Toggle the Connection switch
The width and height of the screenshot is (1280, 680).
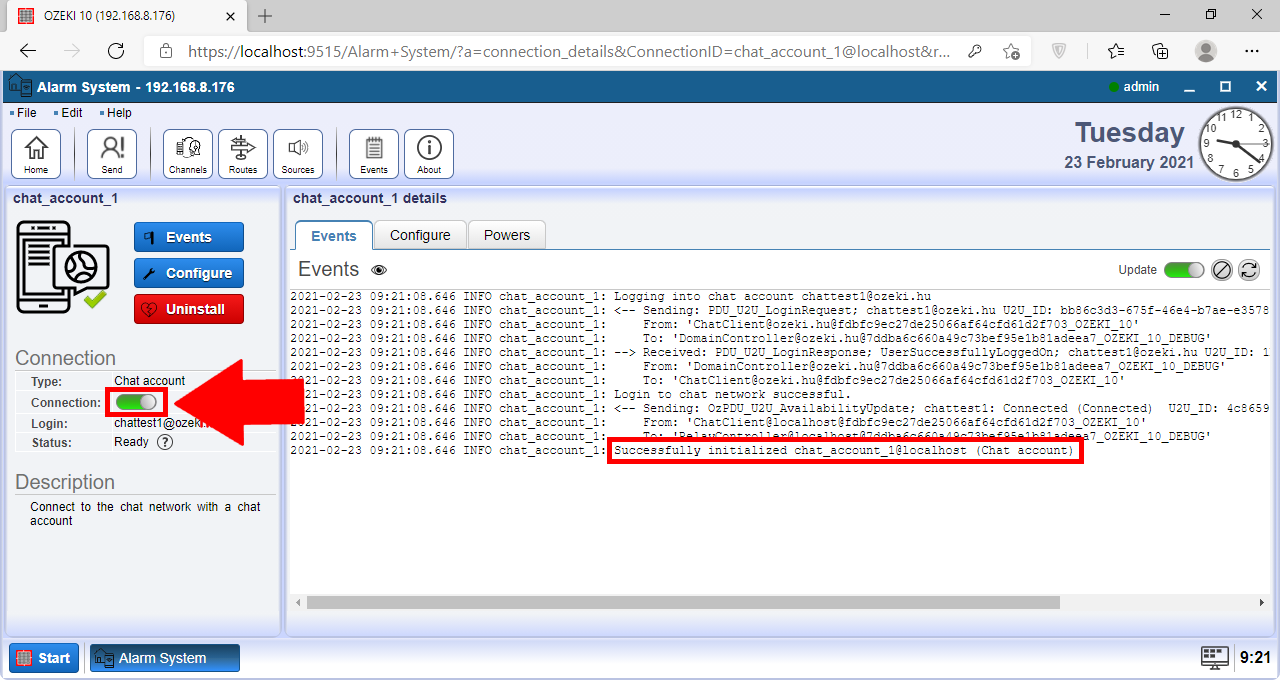tap(136, 402)
